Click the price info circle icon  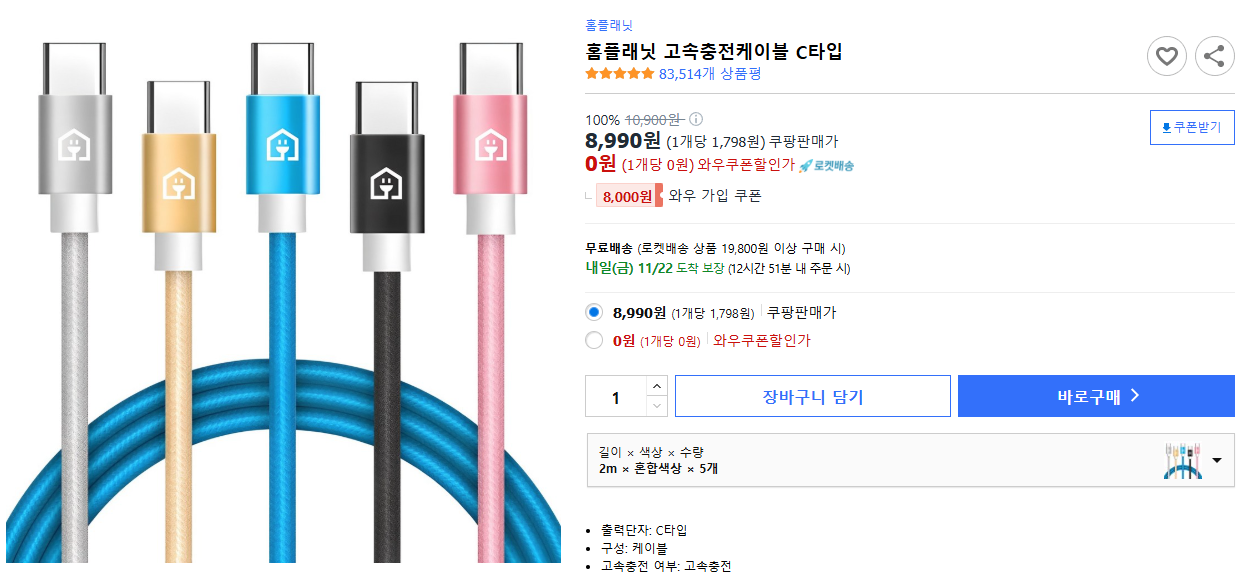696,119
